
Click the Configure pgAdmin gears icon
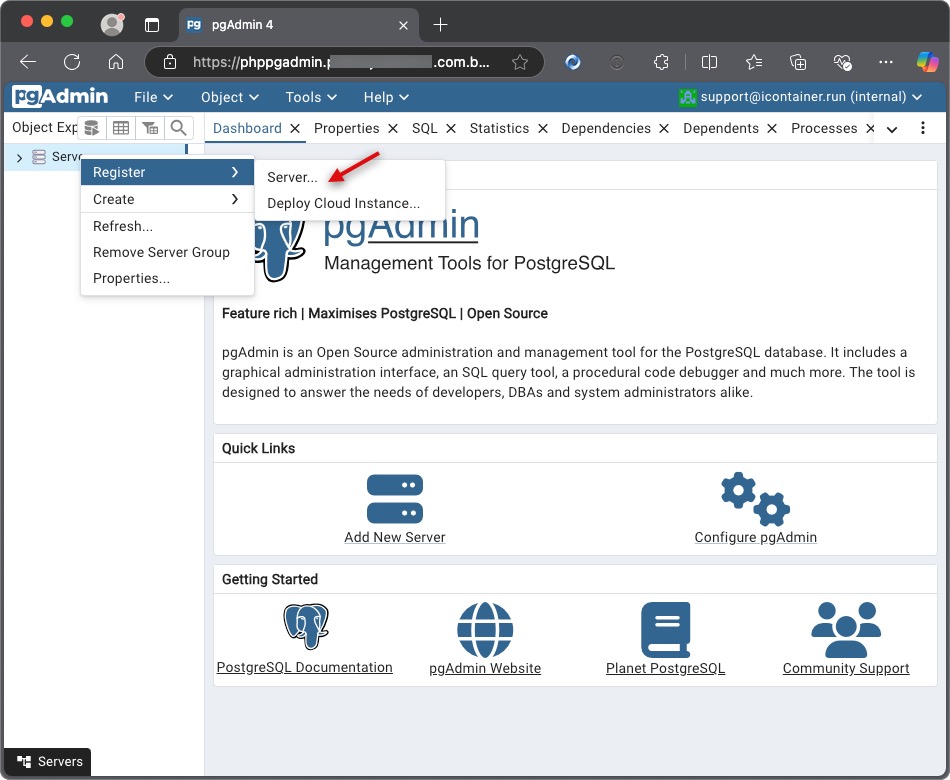click(756, 499)
